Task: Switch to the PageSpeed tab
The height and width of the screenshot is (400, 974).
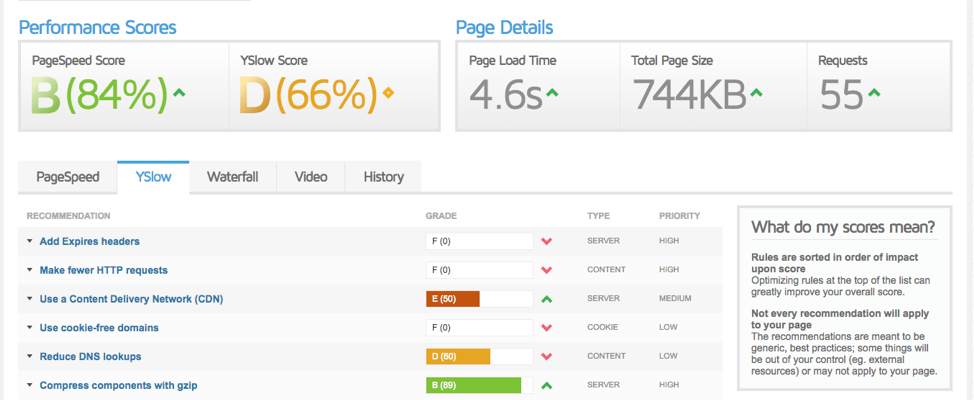Action: tap(68, 177)
